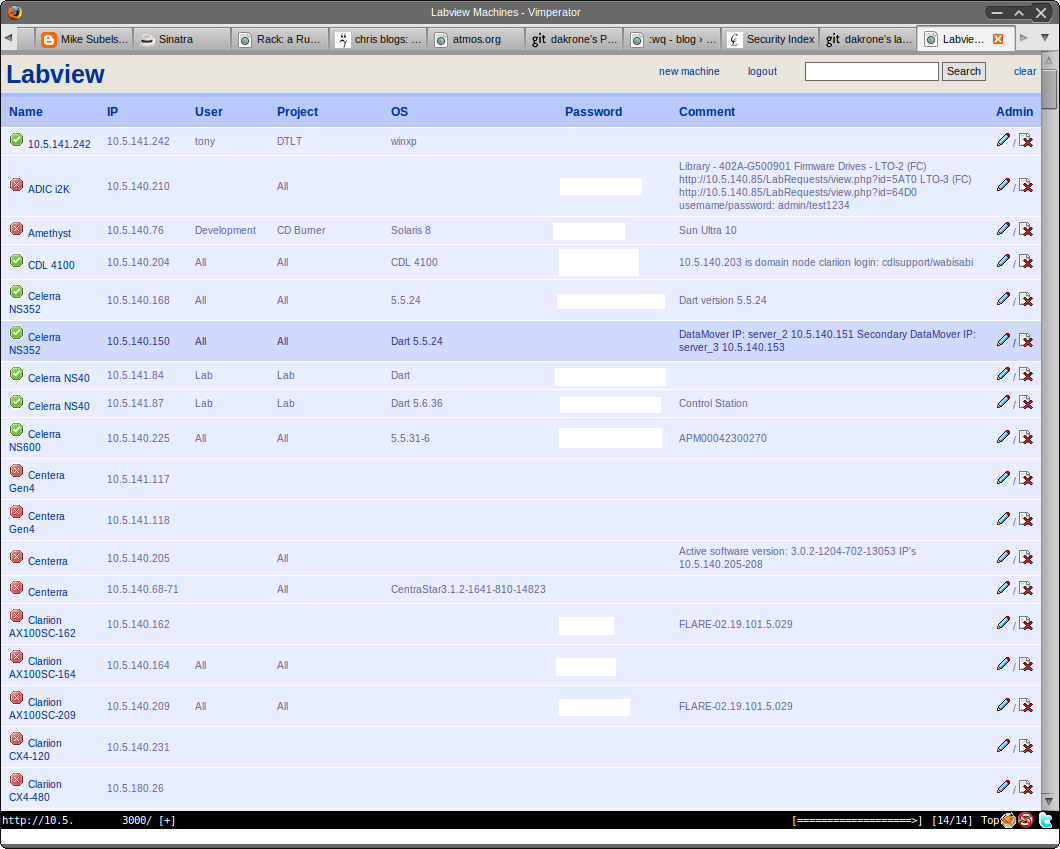Switch to the Sinatra tab
Screen dimensions: 1060x849
pos(182,39)
